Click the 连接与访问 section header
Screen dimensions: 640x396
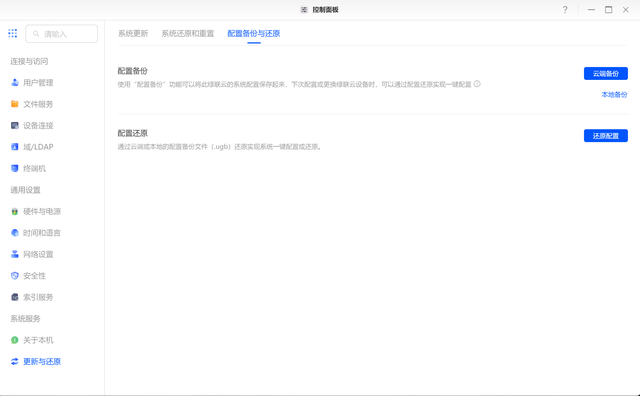(x=29, y=61)
